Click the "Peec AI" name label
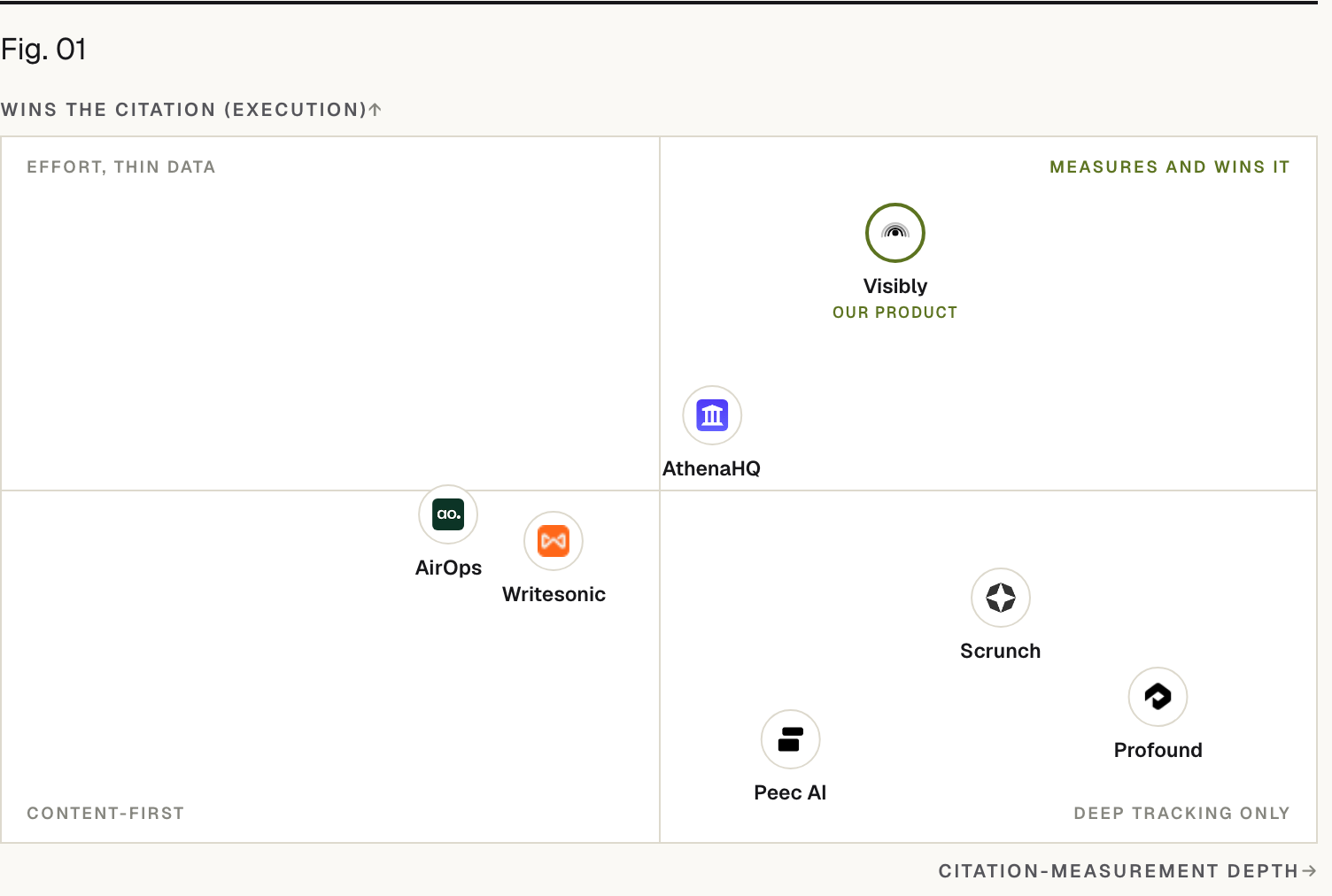Viewport: 1332px width, 896px height. coord(790,792)
